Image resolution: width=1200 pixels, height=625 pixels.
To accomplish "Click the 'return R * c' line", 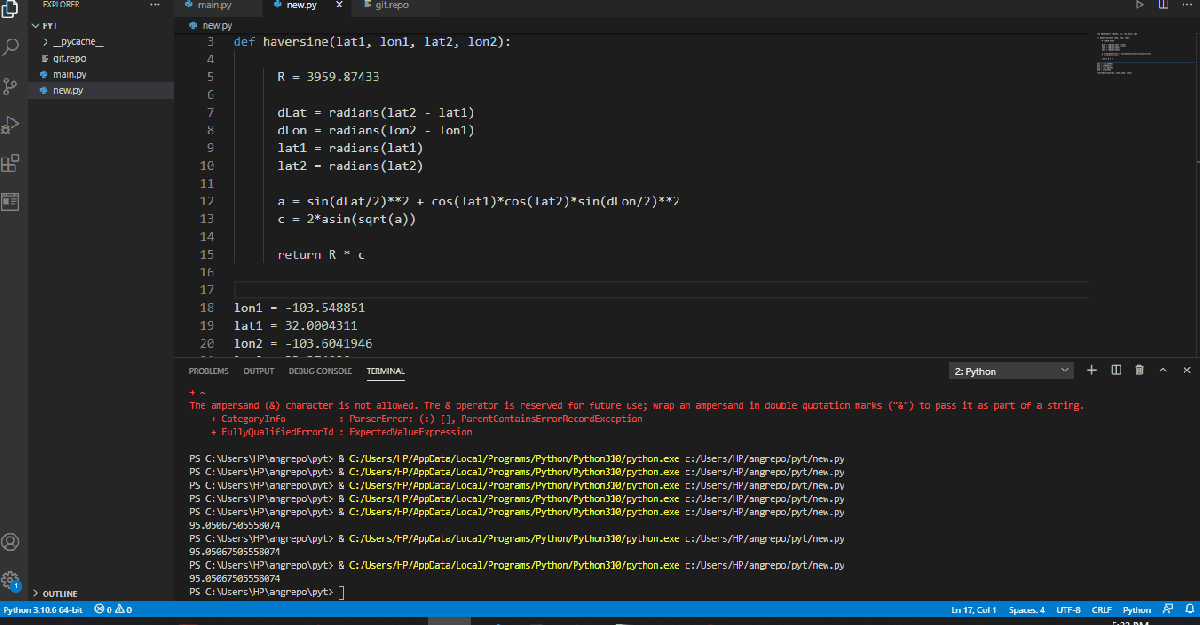I will pos(321,255).
